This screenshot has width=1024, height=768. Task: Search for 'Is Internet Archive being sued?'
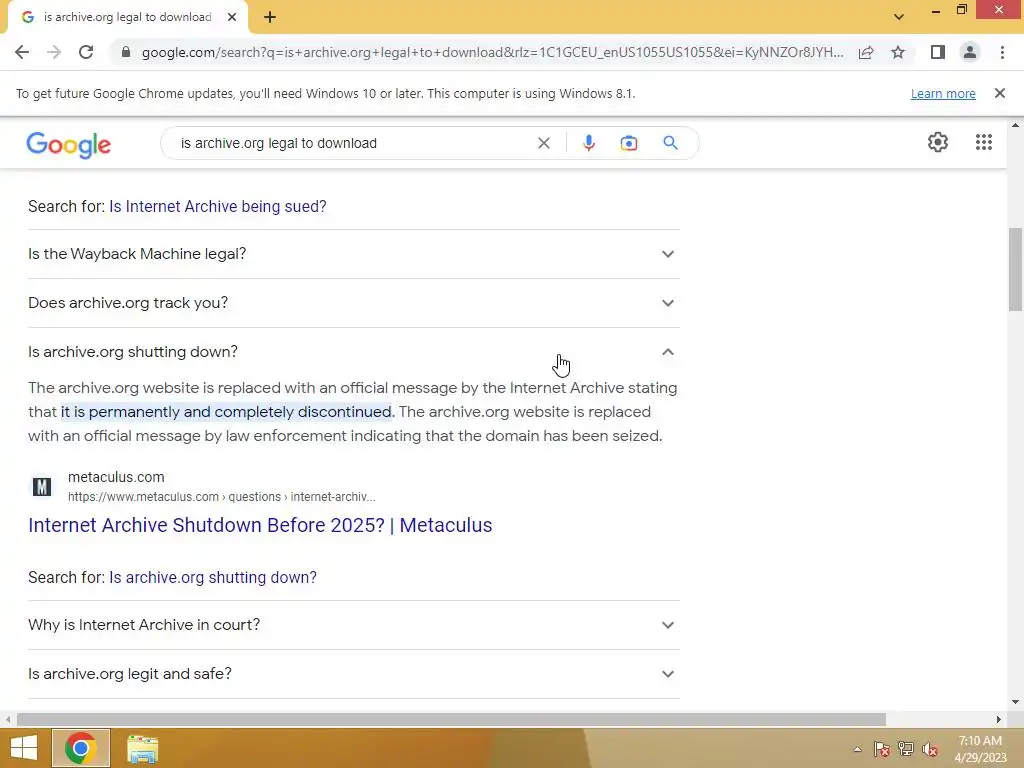point(217,206)
